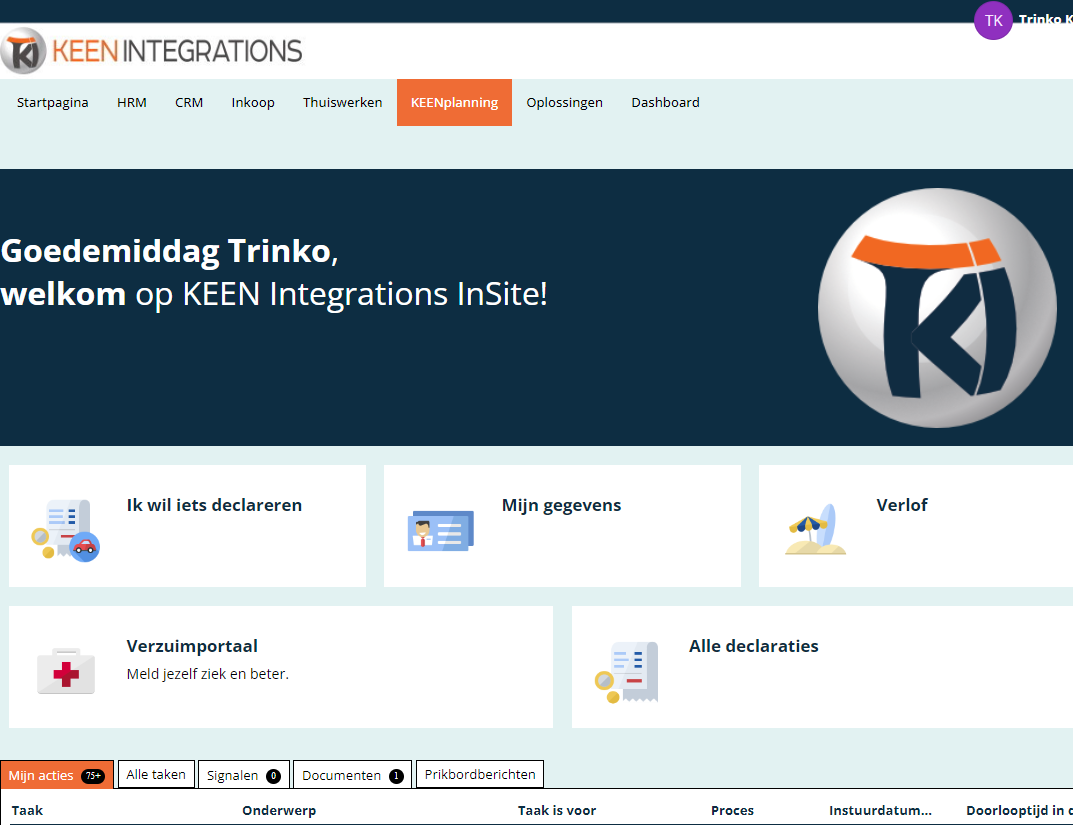Click the declaration receipt with car icon
The width and height of the screenshot is (1073, 825).
(x=66, y=530)
